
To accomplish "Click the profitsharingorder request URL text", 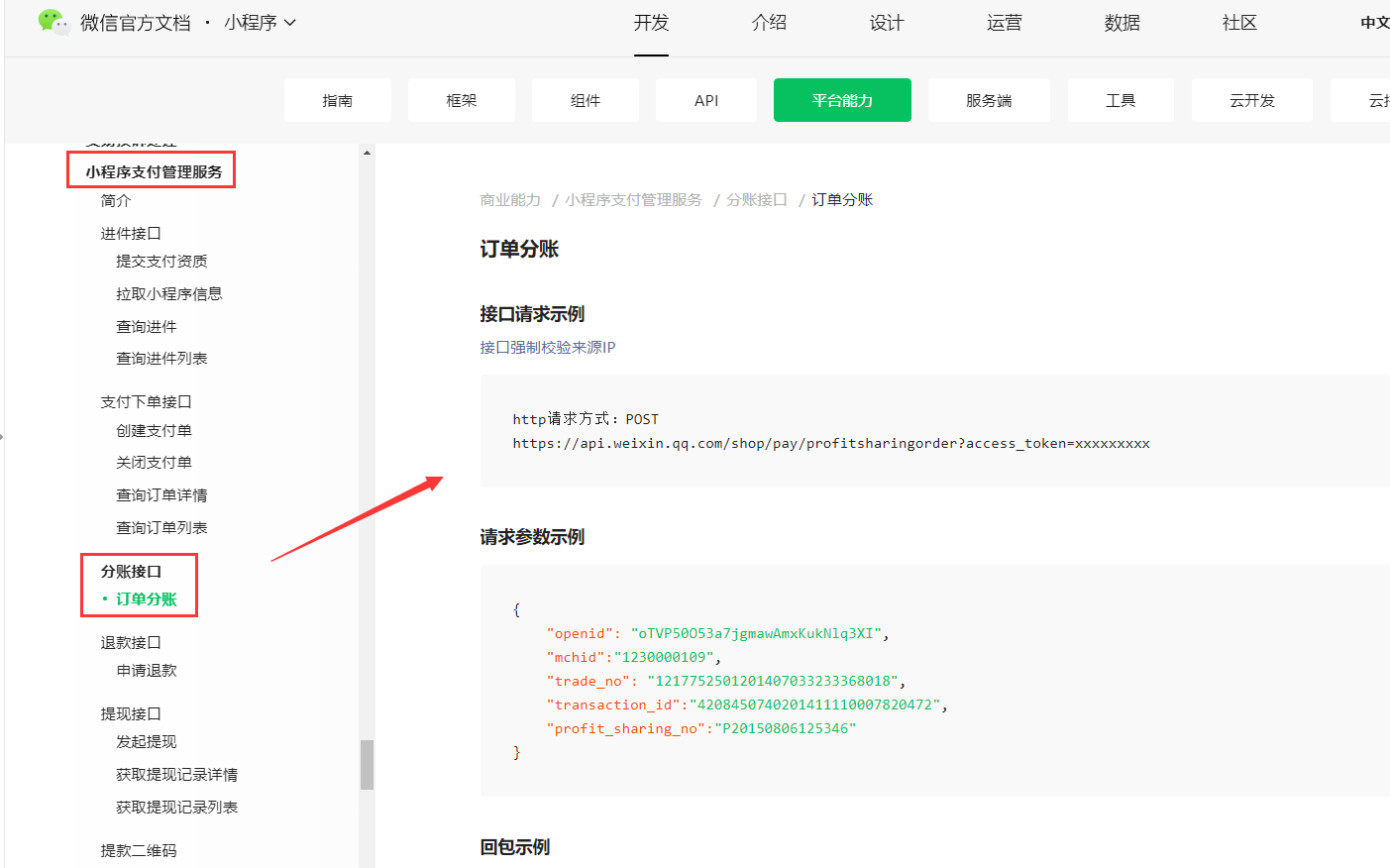I will click(x=831, y=443).
